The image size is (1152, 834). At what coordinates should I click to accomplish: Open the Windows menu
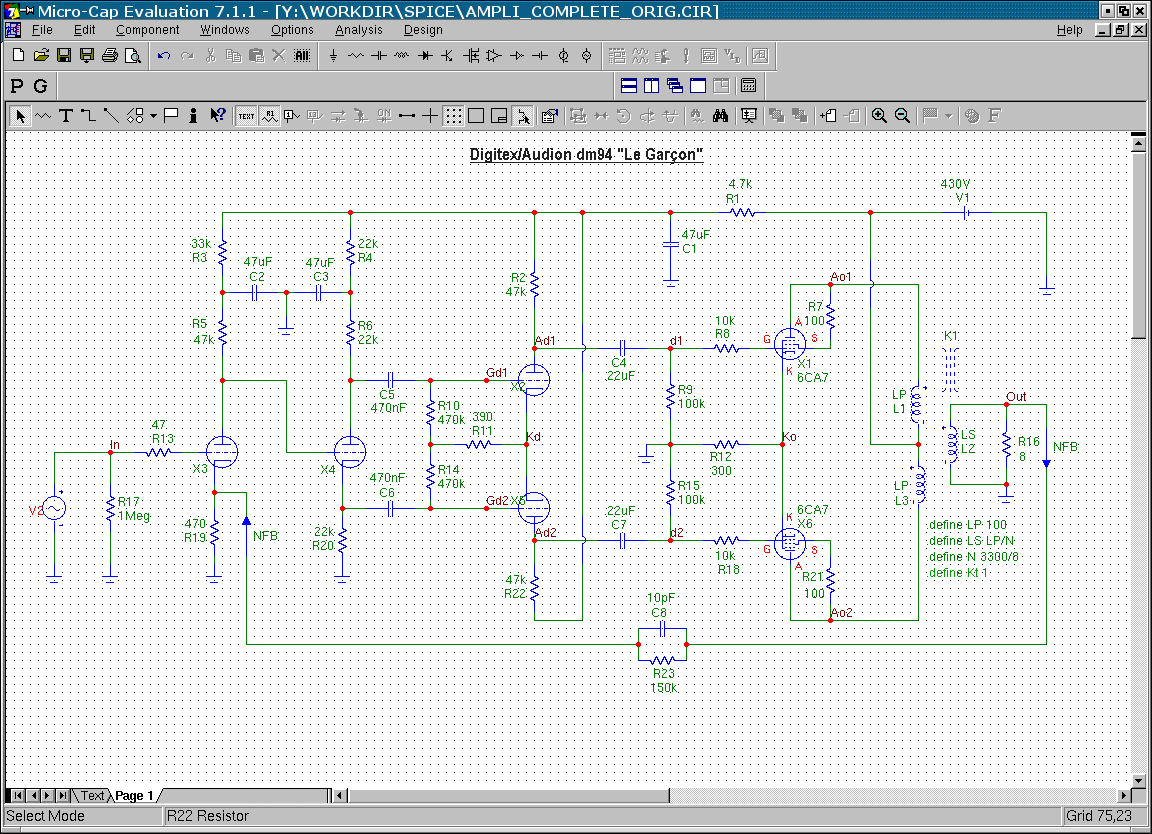(225, 30)
